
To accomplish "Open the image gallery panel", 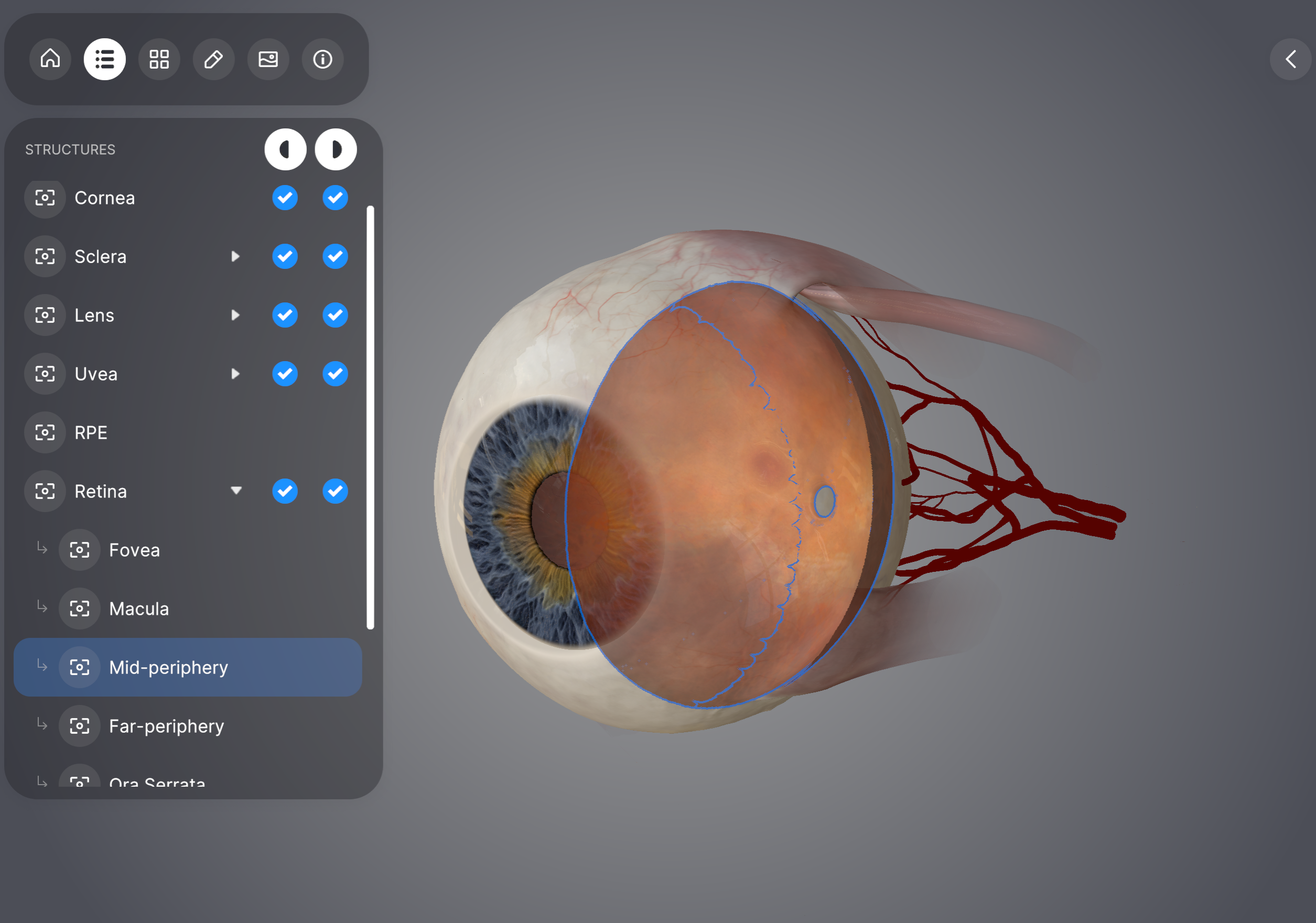I will (x=268, y=59).
